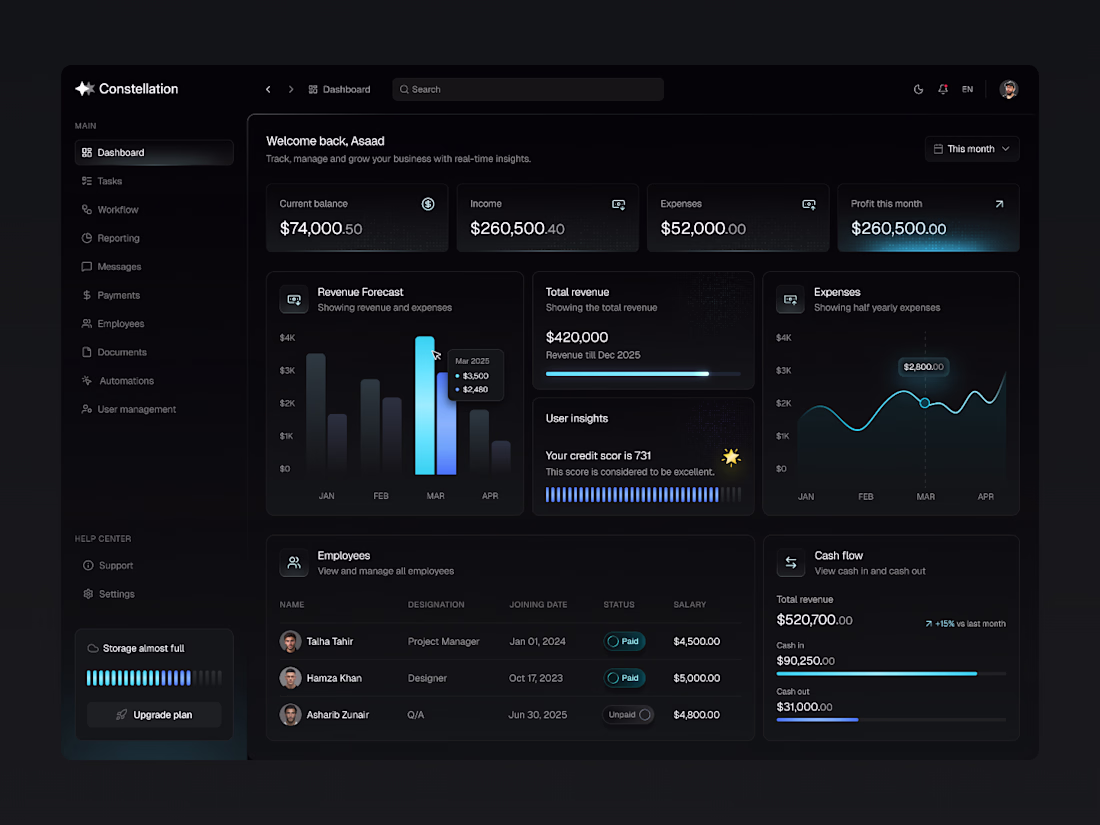Click the credit score star icon

click(x=731, y=457)
